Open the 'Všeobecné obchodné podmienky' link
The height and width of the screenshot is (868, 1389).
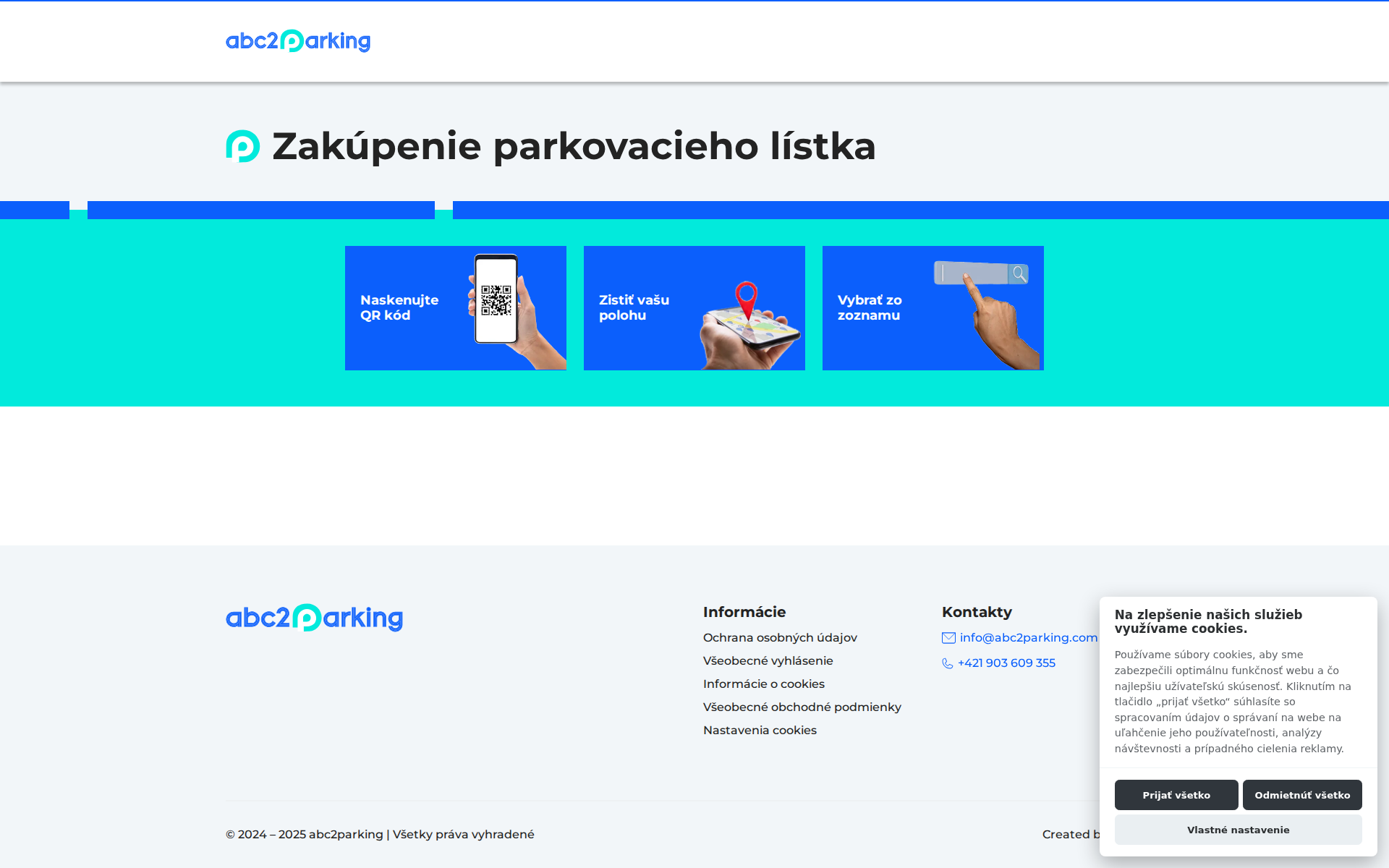[802, 707]
